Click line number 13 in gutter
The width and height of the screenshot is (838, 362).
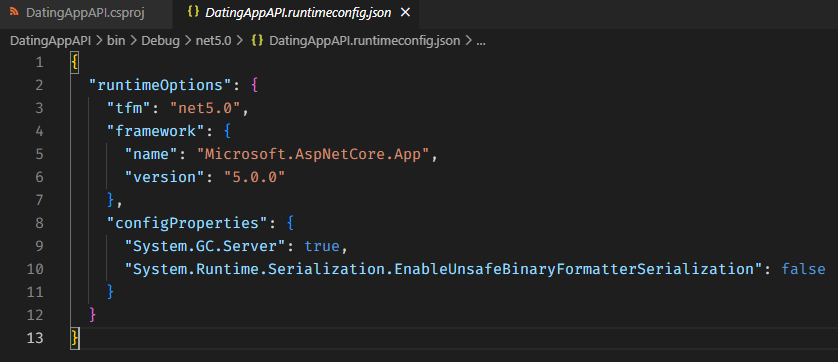coord(35,338)
